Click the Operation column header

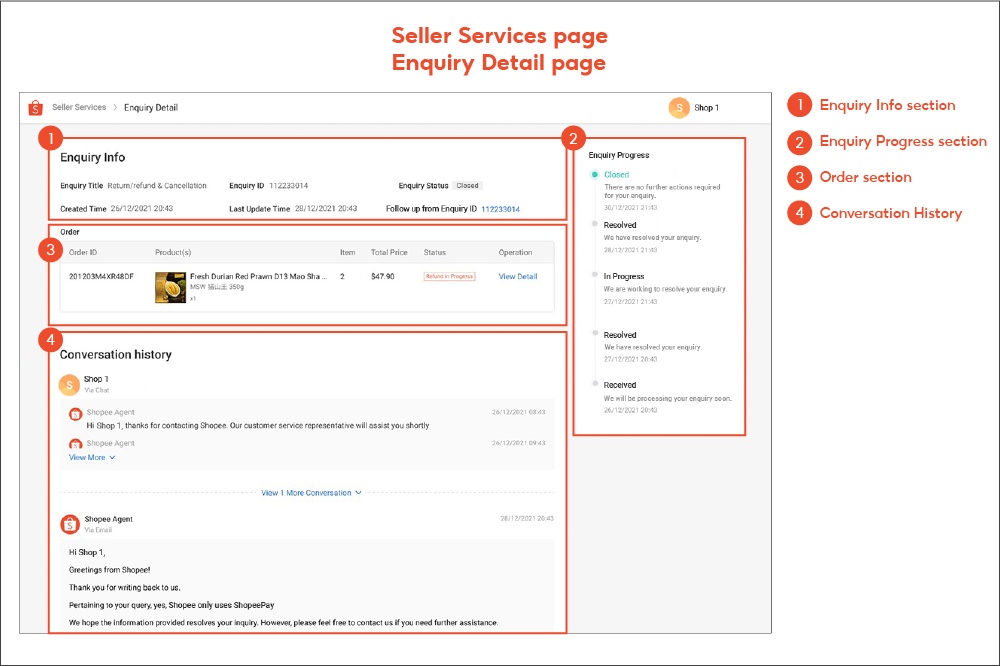click(x=515, y=253)
